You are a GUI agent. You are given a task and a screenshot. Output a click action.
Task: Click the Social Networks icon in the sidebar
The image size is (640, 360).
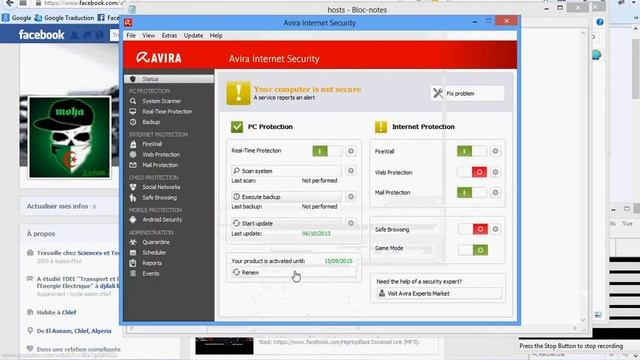133,187
